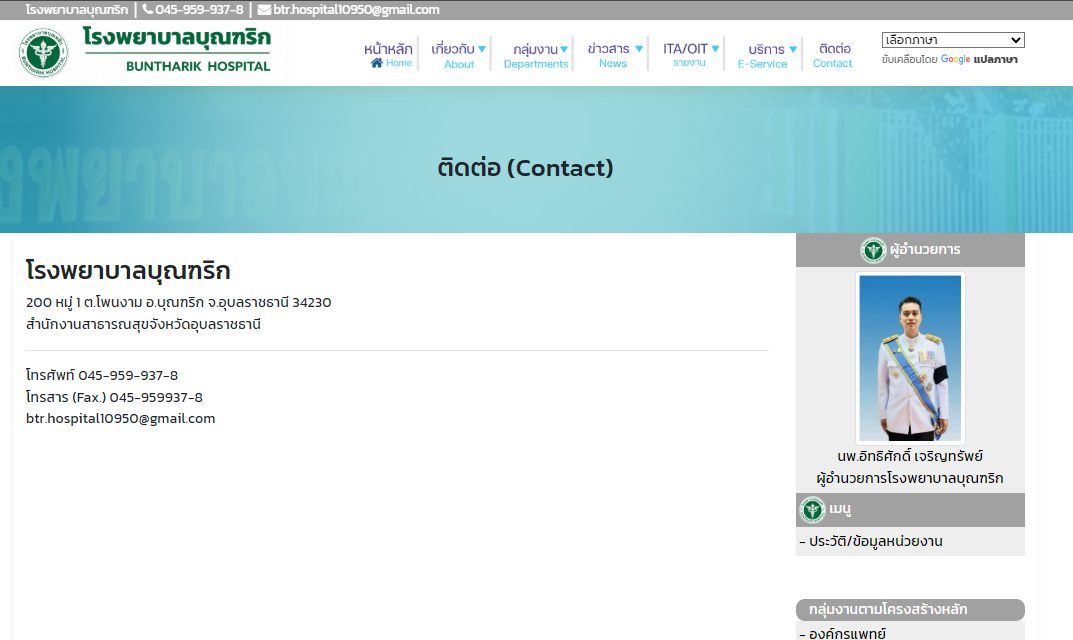Expand the เกี่ยวกับ About dropdown arrow
Viewport: 1073px width, 640px height.
tap(482, 49)
